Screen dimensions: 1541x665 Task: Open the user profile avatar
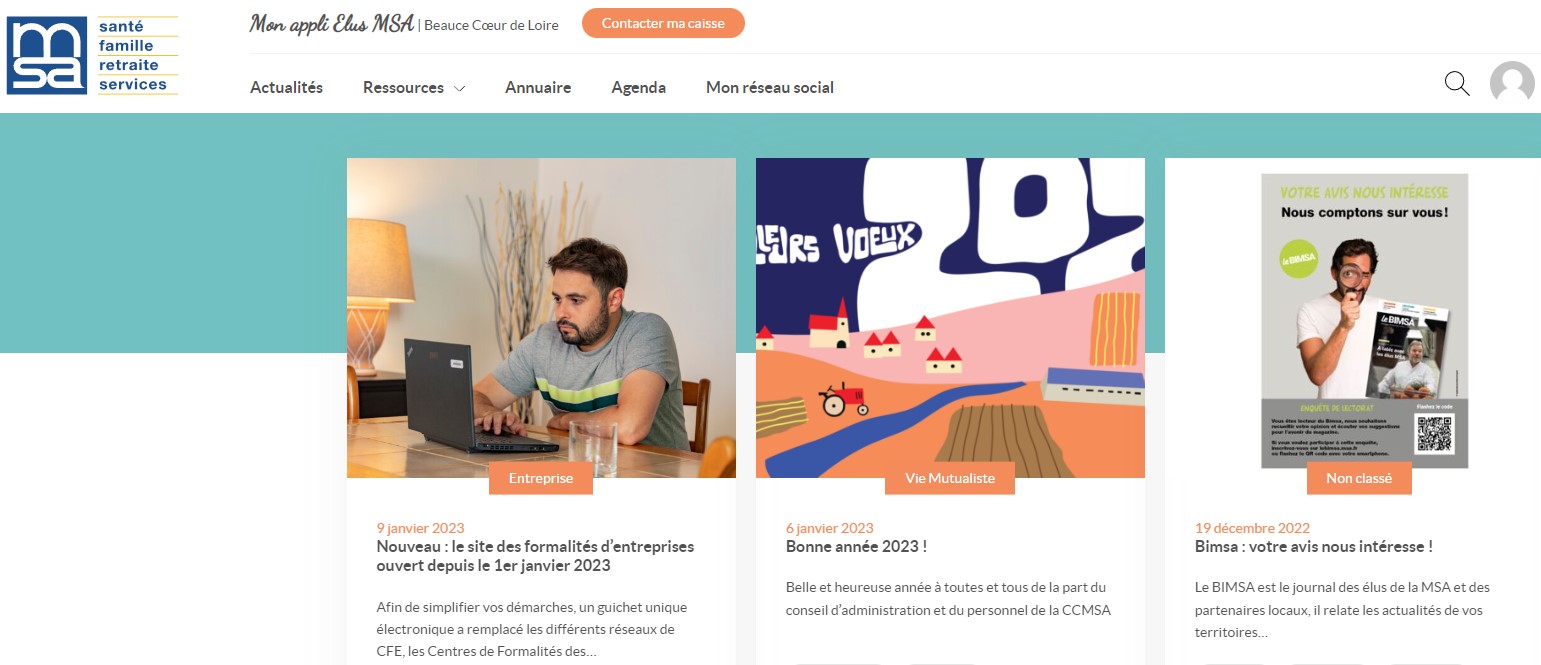pos(1512,83)
